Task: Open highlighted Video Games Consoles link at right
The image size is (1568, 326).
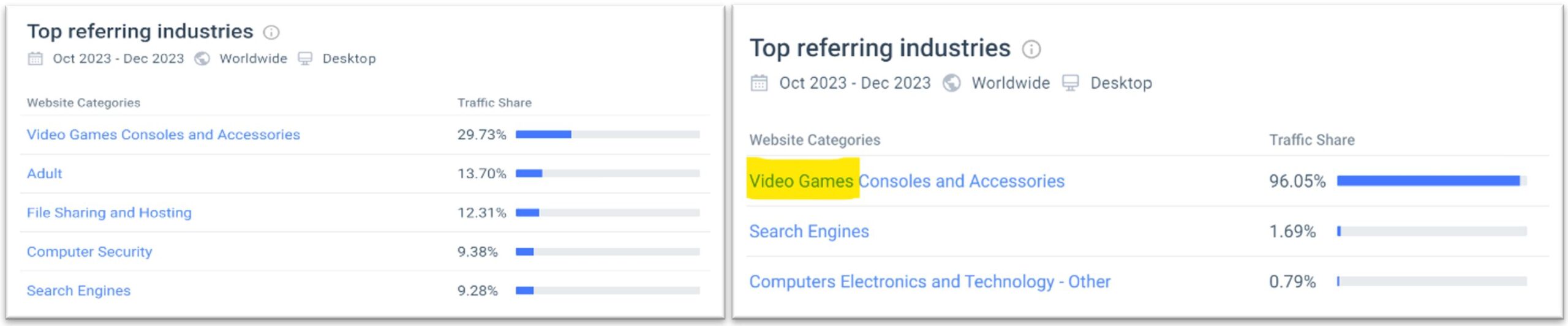Action: pyautogui.click(x=907, y=181)
